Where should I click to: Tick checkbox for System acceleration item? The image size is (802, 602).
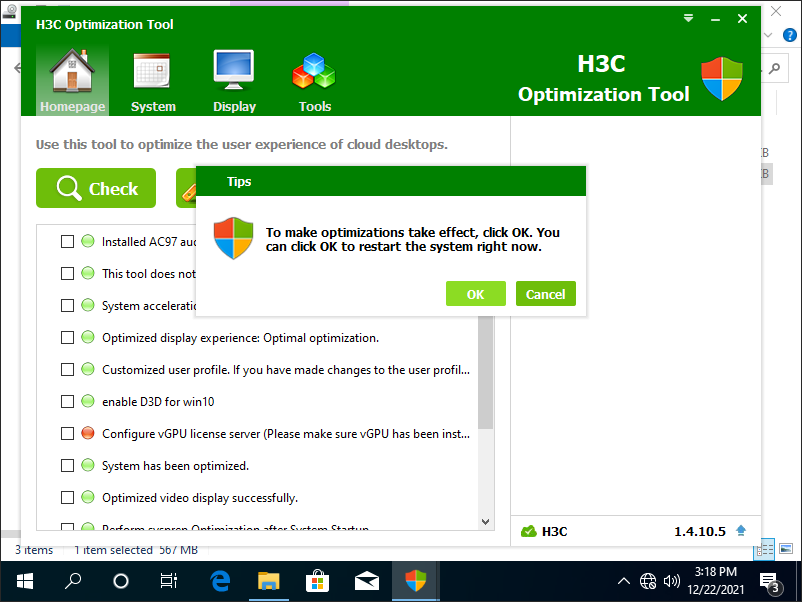pyautogui.click(x=68, y=305)
